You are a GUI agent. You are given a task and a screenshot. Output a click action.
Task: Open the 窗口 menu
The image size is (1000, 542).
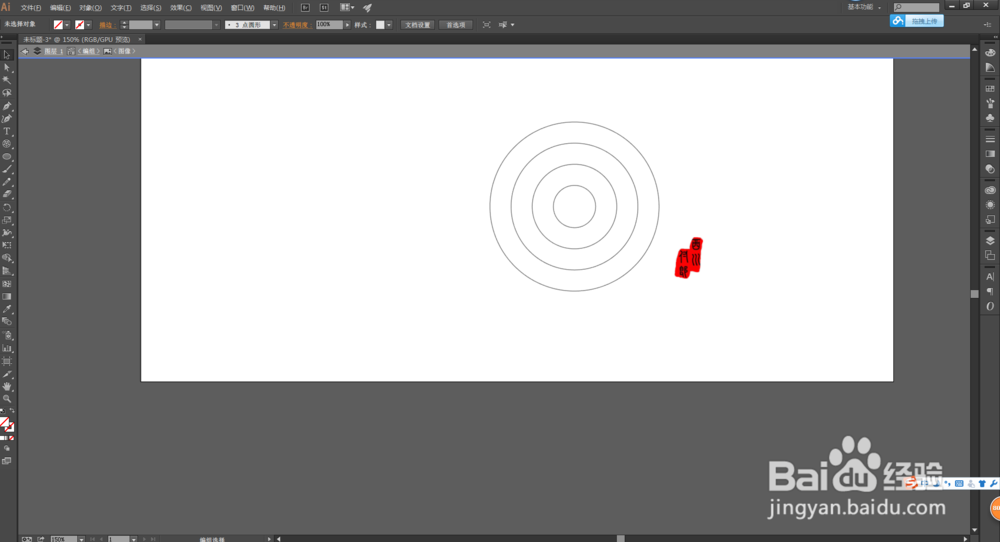click(x=242, y=8)
